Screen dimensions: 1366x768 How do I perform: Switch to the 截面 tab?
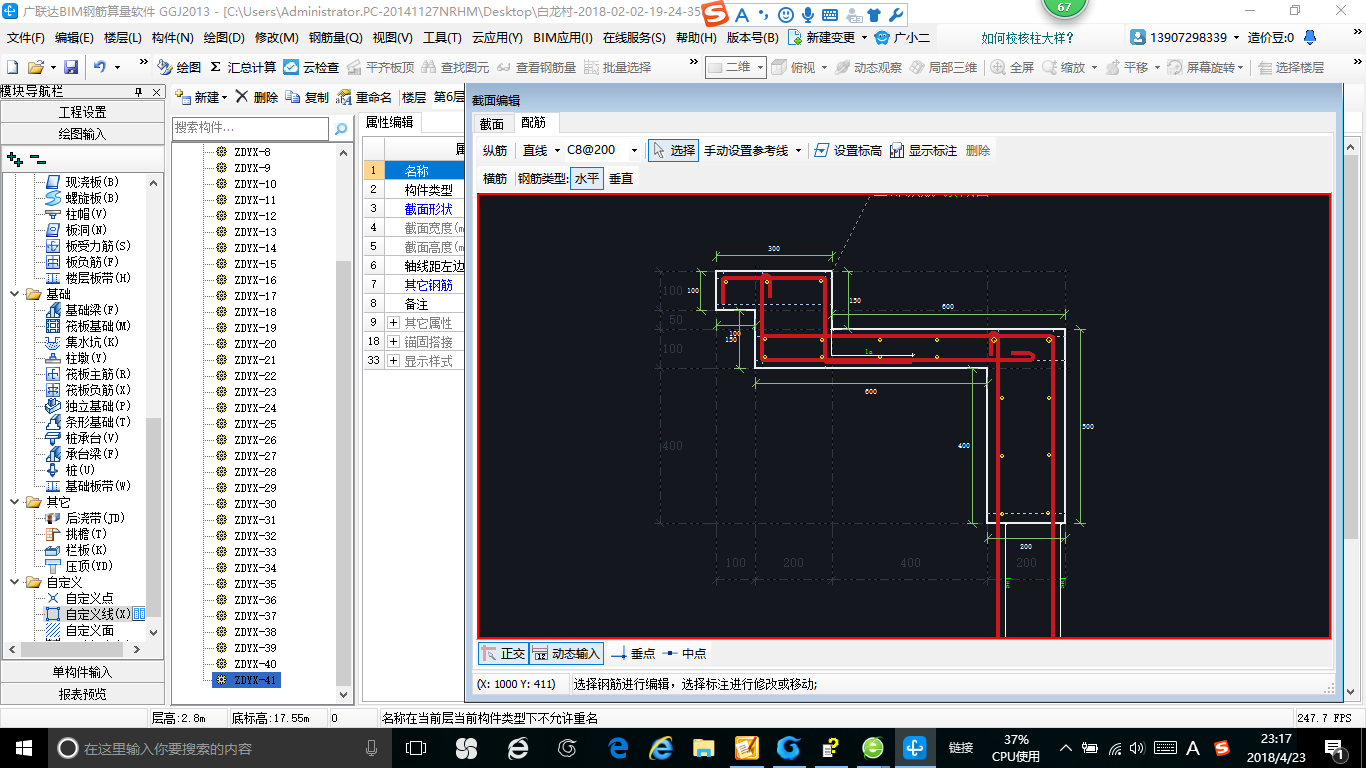point(492,124)
